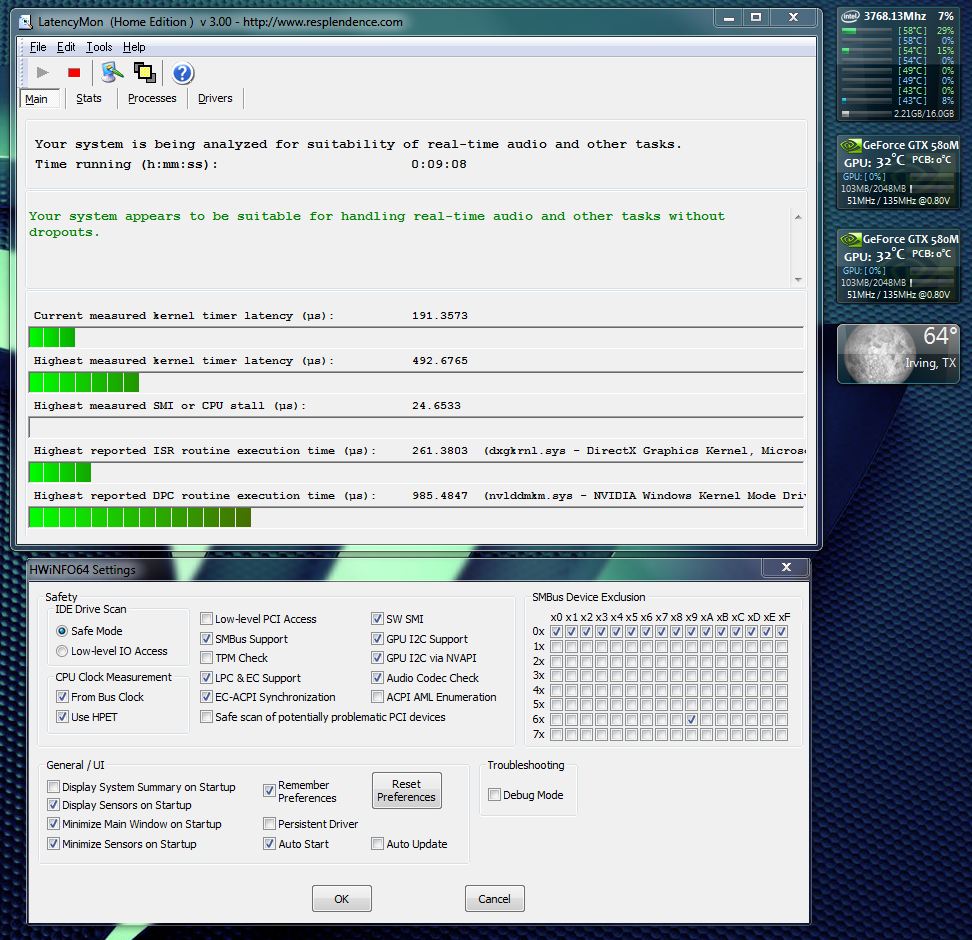
Task: Open LatencyMon help question mark icon
Action: (182, 73)
